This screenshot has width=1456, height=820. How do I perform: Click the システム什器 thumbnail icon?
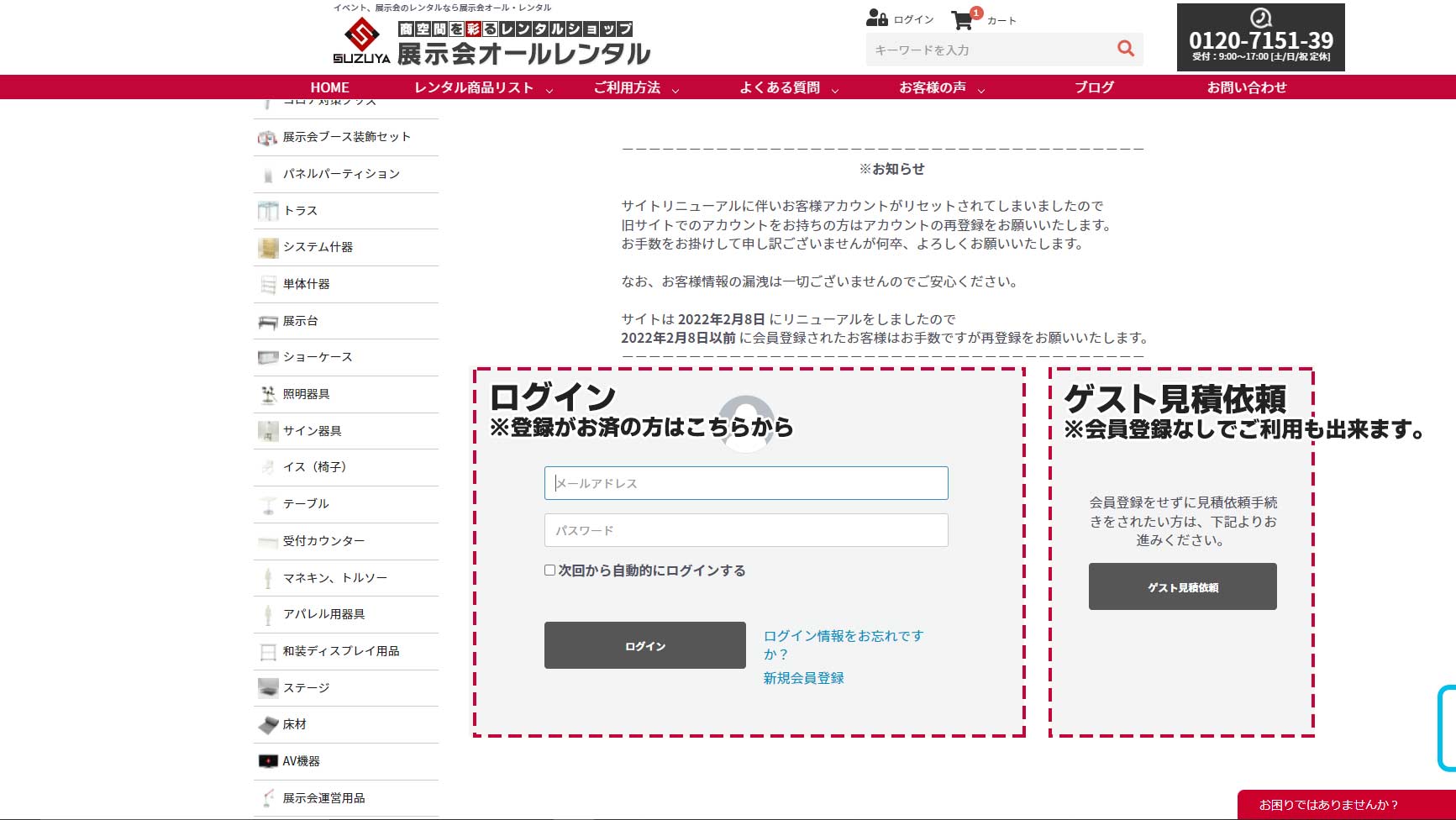[267, 248]
